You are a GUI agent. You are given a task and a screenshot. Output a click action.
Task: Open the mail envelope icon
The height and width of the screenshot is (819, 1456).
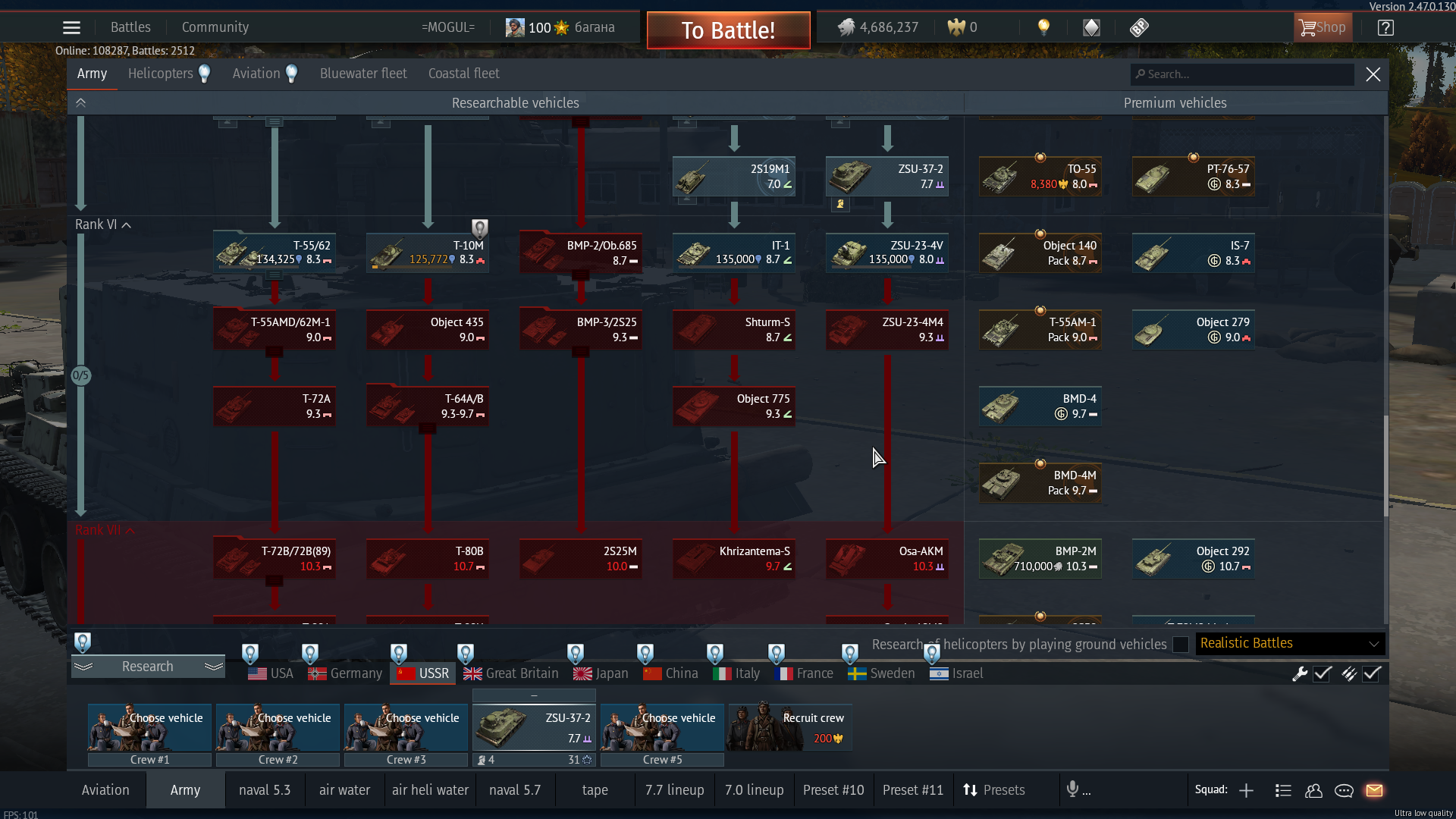[1374, 790]
